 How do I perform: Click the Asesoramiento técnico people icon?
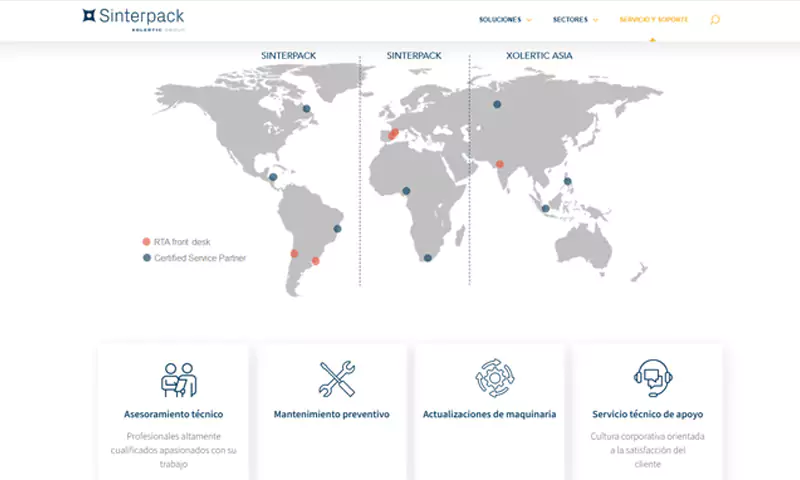click(x=179, y=380)
